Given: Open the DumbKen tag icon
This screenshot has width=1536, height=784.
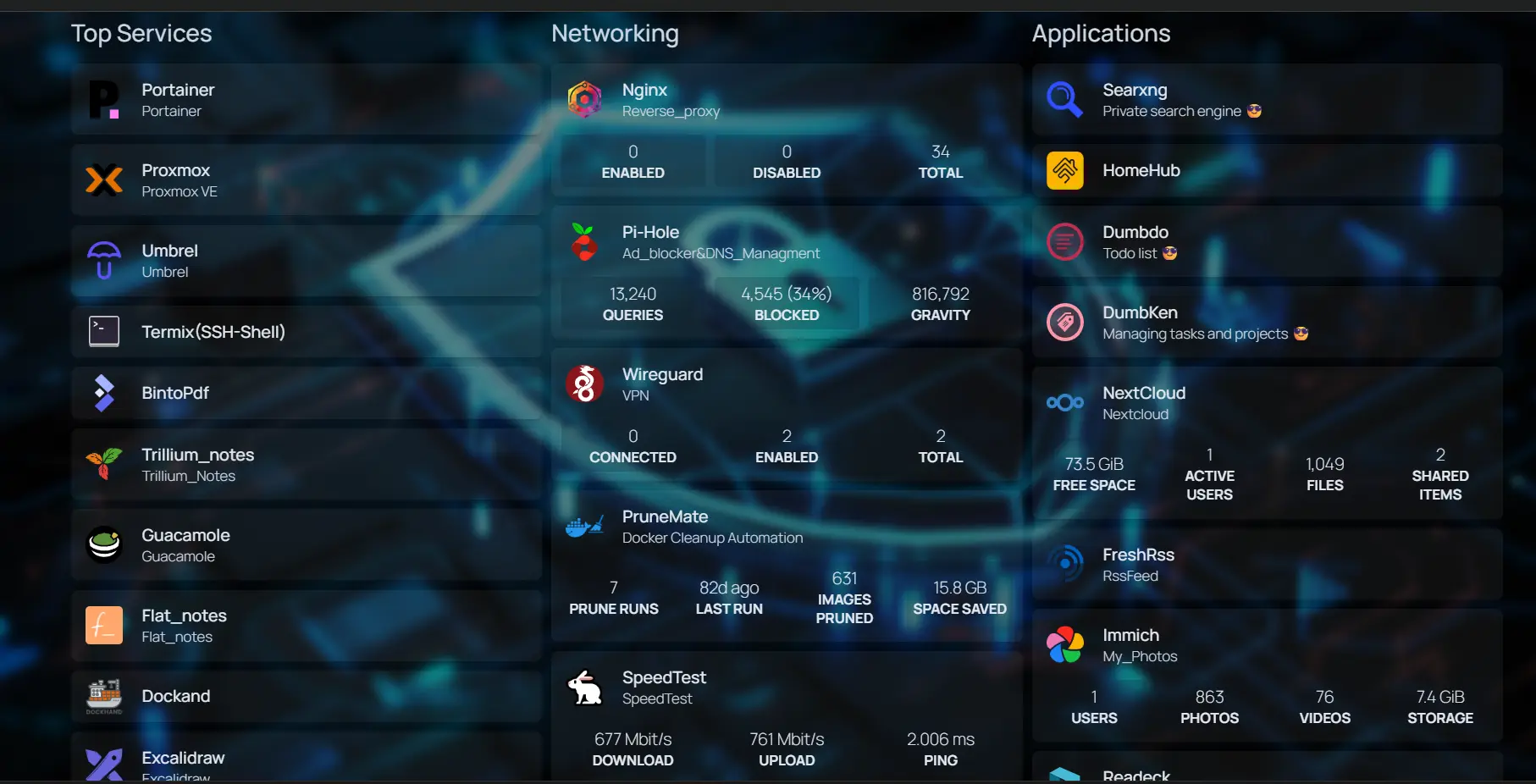Looking at the screenshot, I should [x=1065, y=323].
